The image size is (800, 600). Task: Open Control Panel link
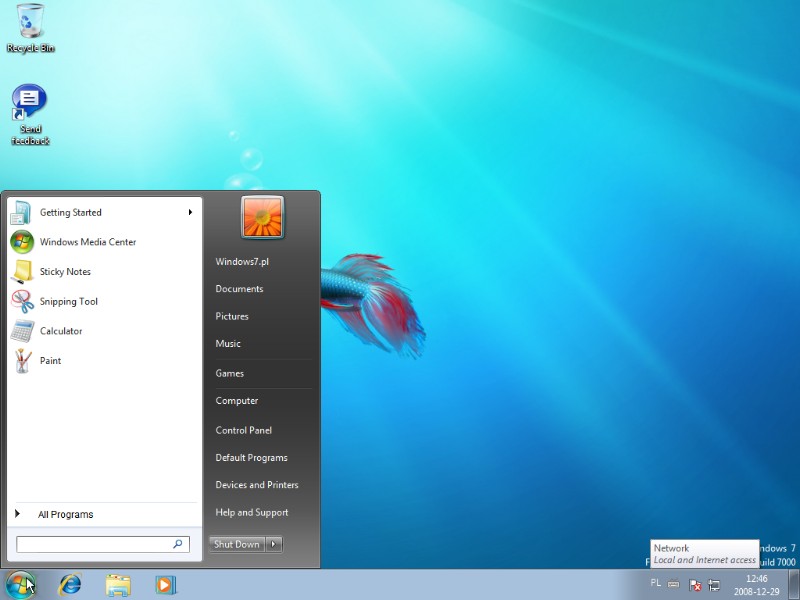(243, 430)
